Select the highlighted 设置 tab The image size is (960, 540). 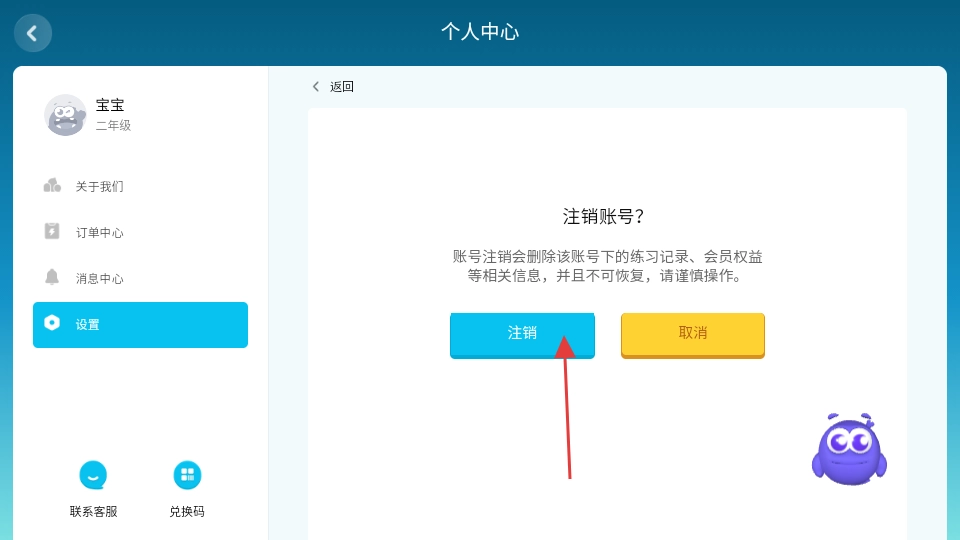pyautogui.click(x=140, y=325)
